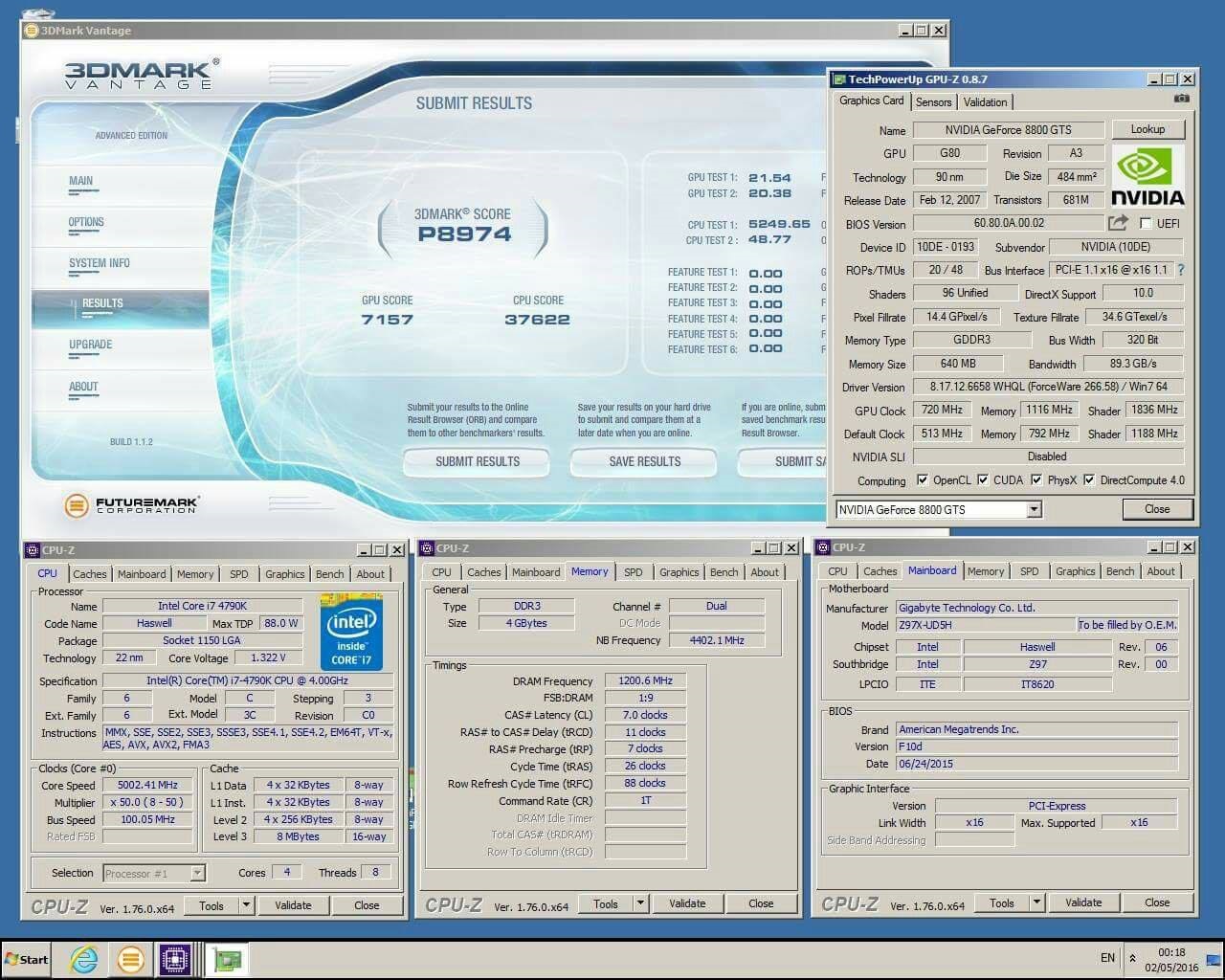
Task: Open the Processor #1 selection dropdown
Action: 197,873
